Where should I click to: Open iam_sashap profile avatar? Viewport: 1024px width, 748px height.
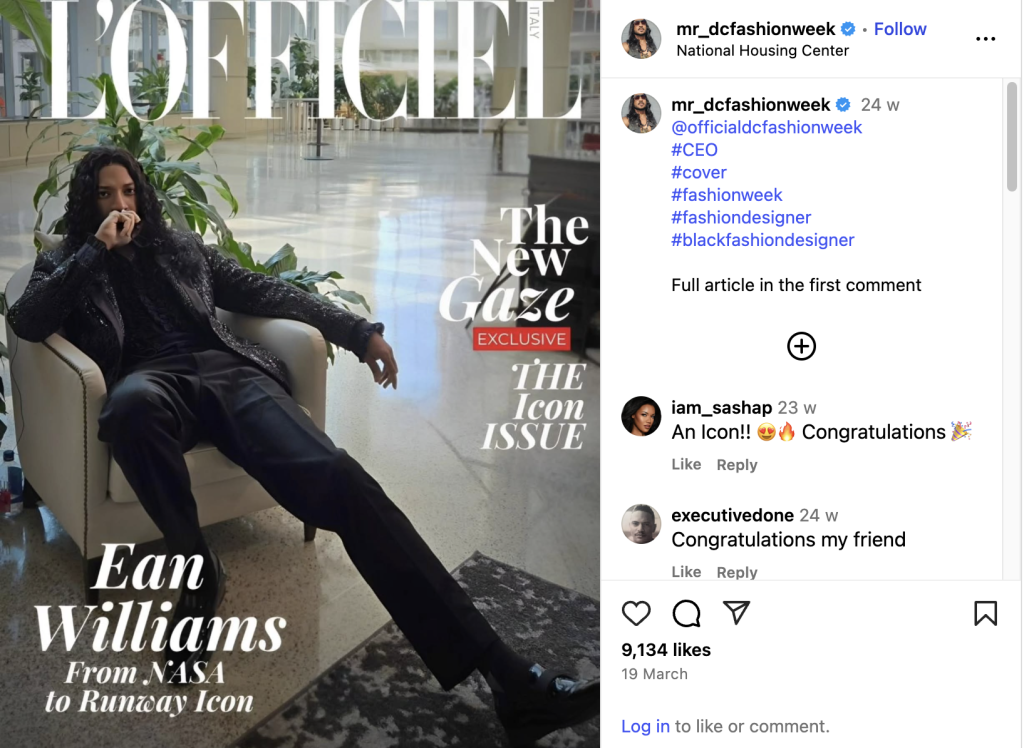(x=641, y=416)
